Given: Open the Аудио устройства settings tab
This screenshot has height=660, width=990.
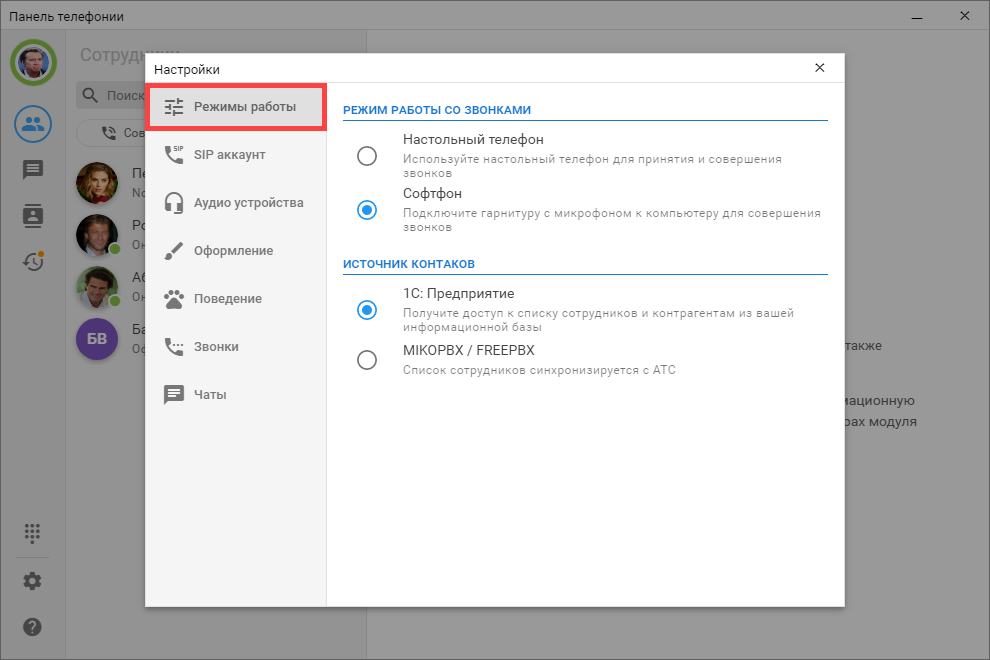Looking at the screenshot, I should (x=236, y=203).
